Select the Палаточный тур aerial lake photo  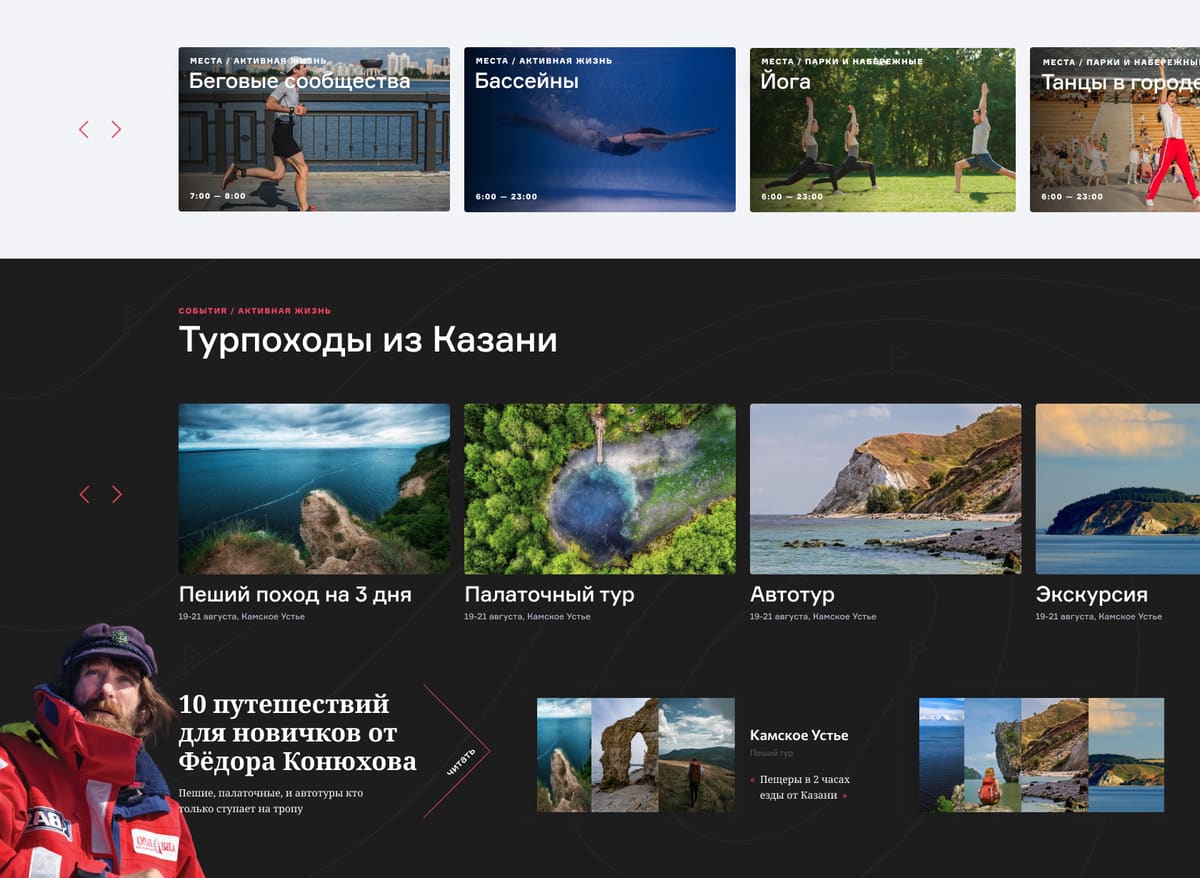pyautogui.click(x=600, y=488)
